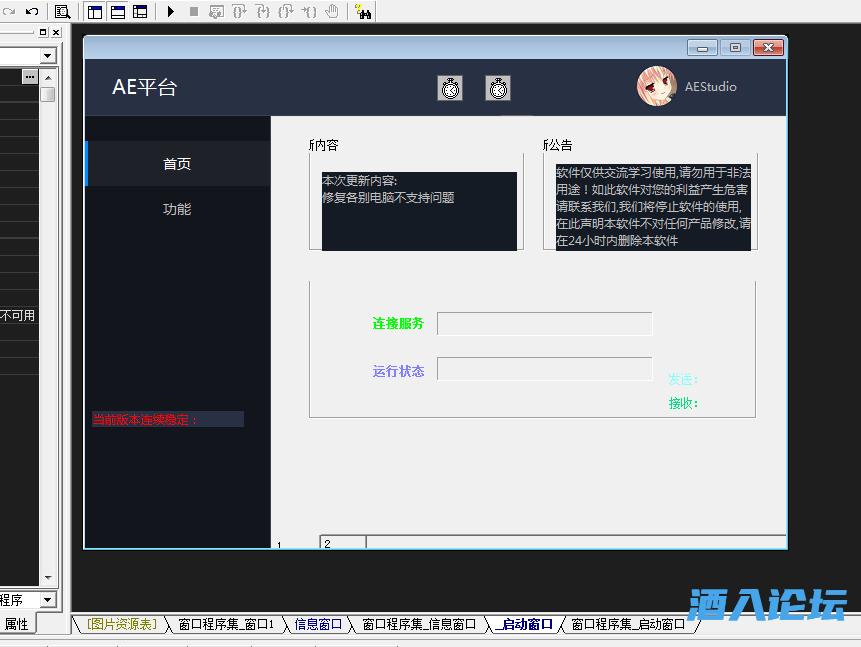Click the Run (play) toolbar icon
Screen dimensions: 861x647
tap(170, 12)
